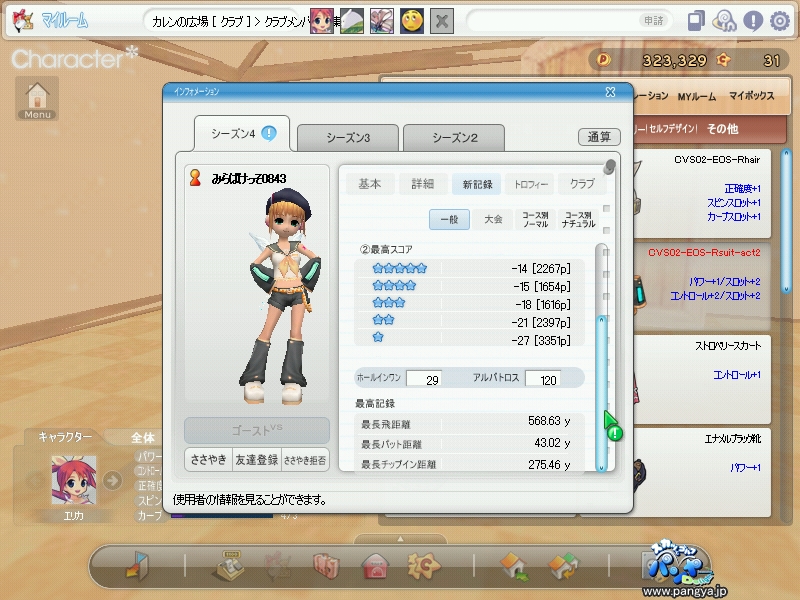Close the インフォメーション dialog

pos(610,92)
